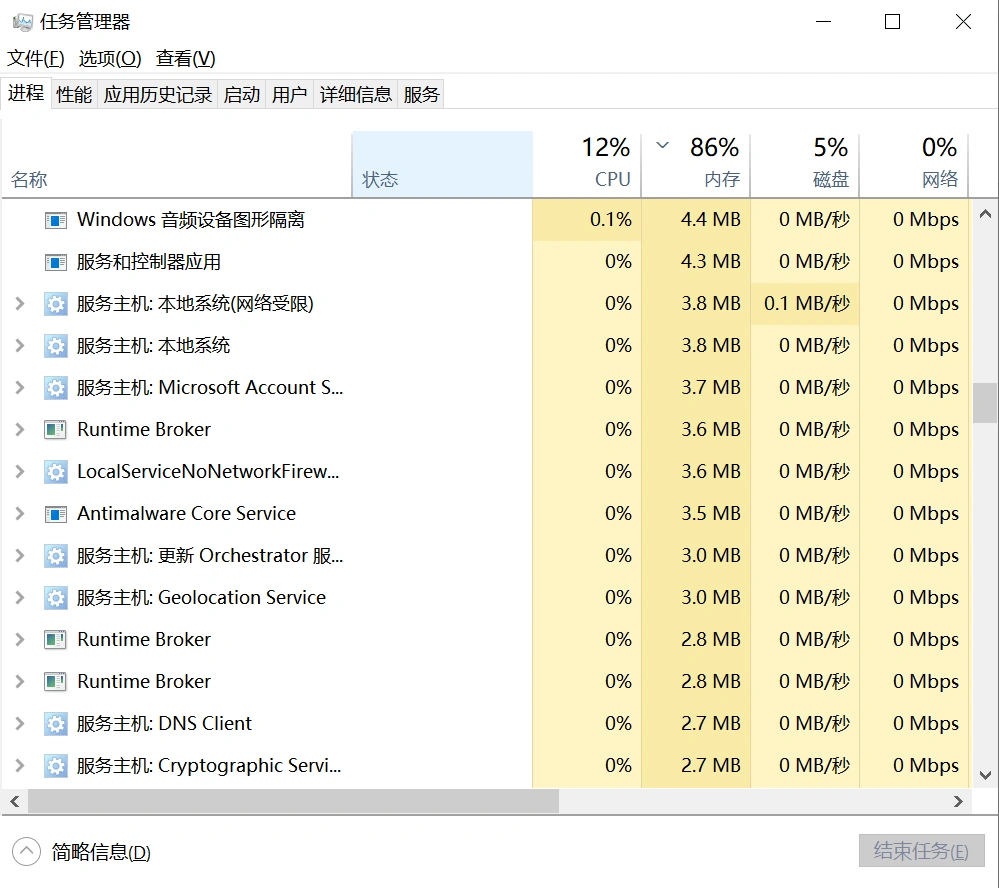
Task: Open the 选项 menu
Action: click(x=110, y=58)
